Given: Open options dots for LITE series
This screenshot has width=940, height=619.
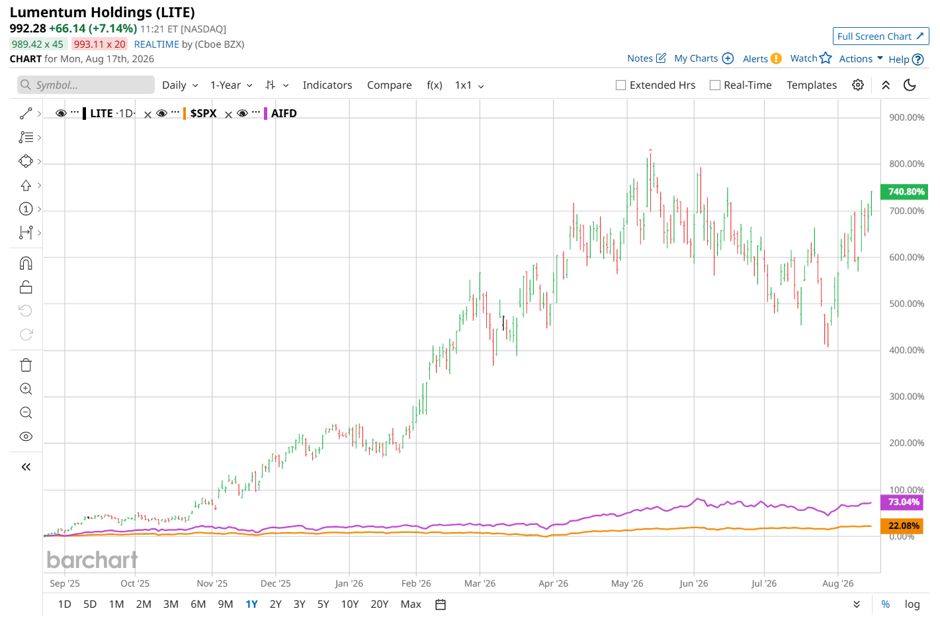Looking at the screenshot, I should (x=75, y=113).
